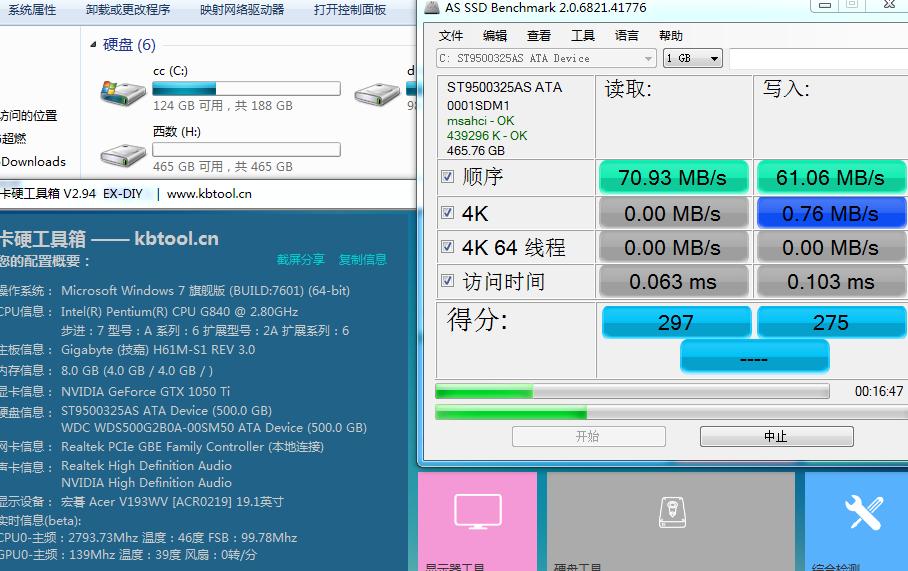
Task: Click the 0.103 ms write access time
Action: click(831, 281)
